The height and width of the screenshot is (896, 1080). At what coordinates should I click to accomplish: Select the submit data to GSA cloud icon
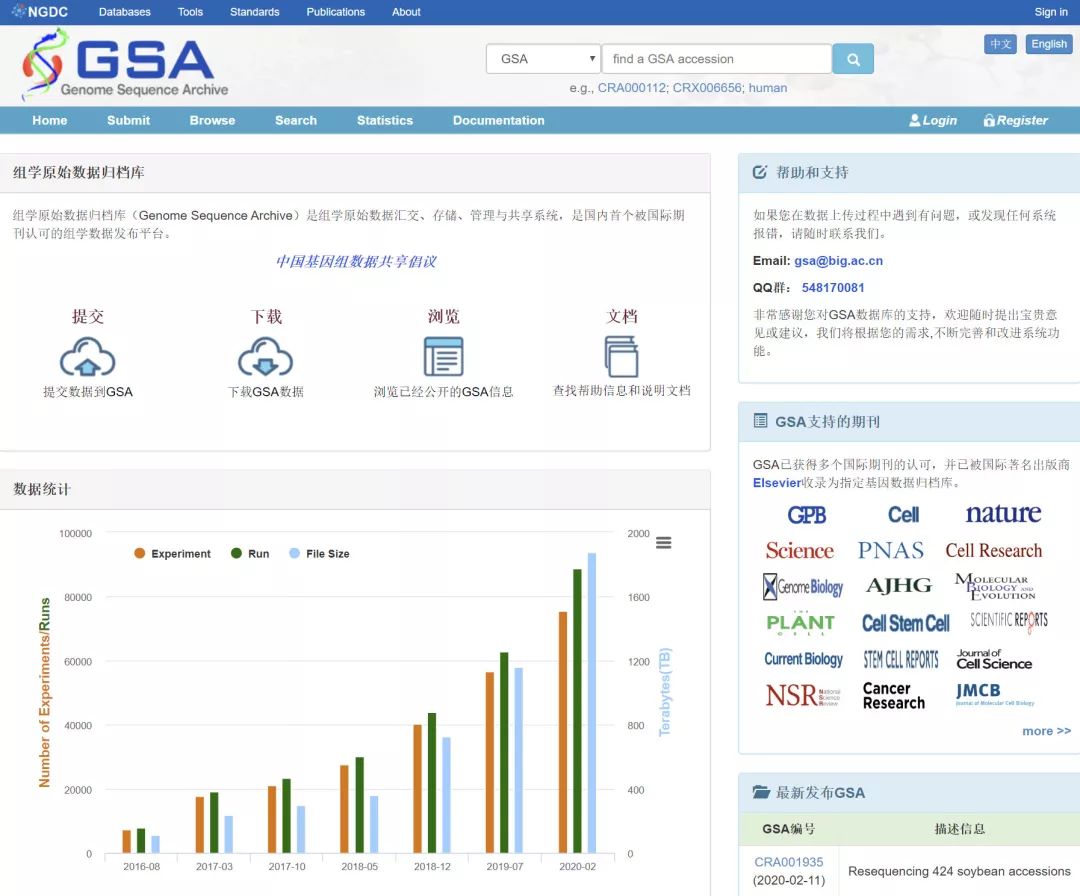point(89,356)
